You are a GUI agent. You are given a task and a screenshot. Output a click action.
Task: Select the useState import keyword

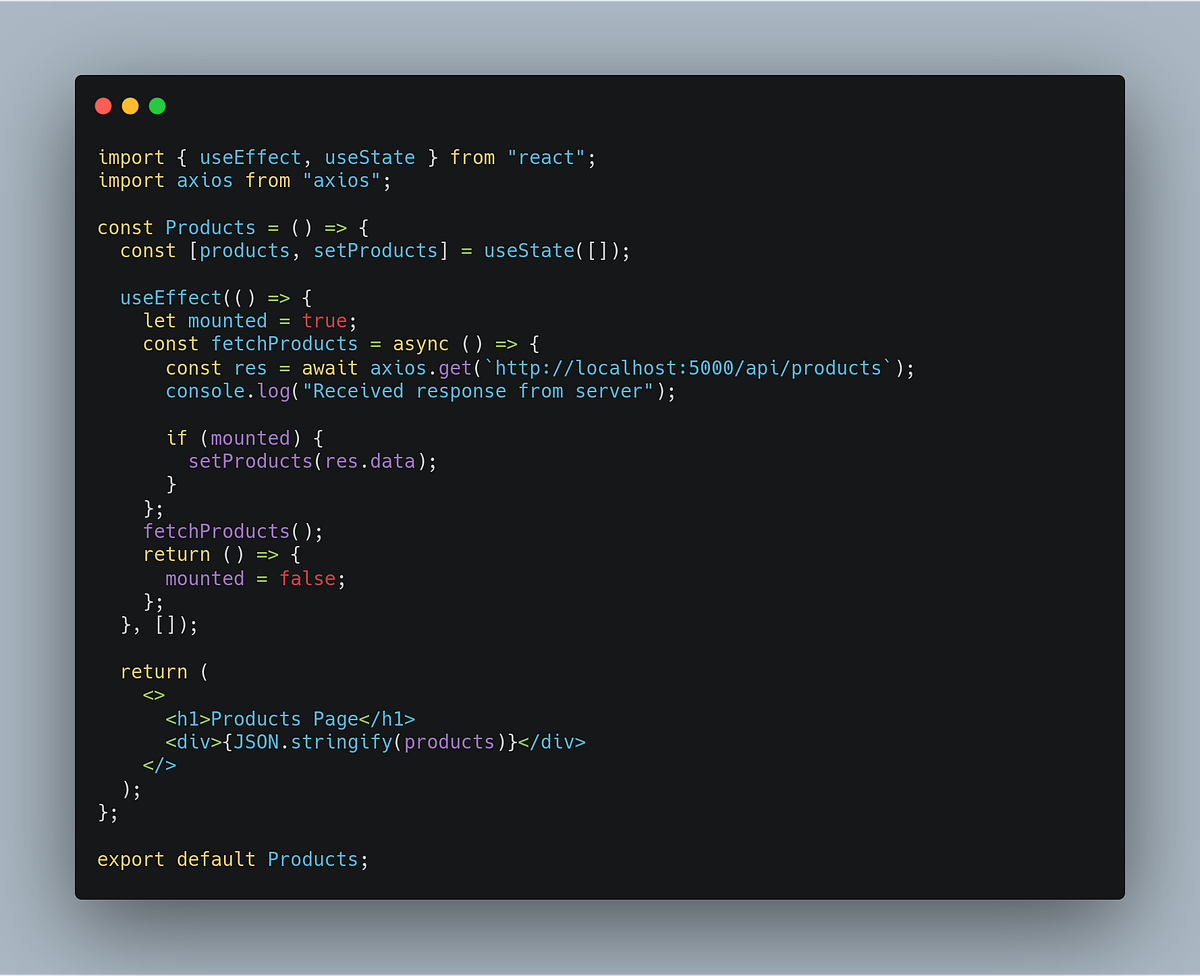point(370,157)
